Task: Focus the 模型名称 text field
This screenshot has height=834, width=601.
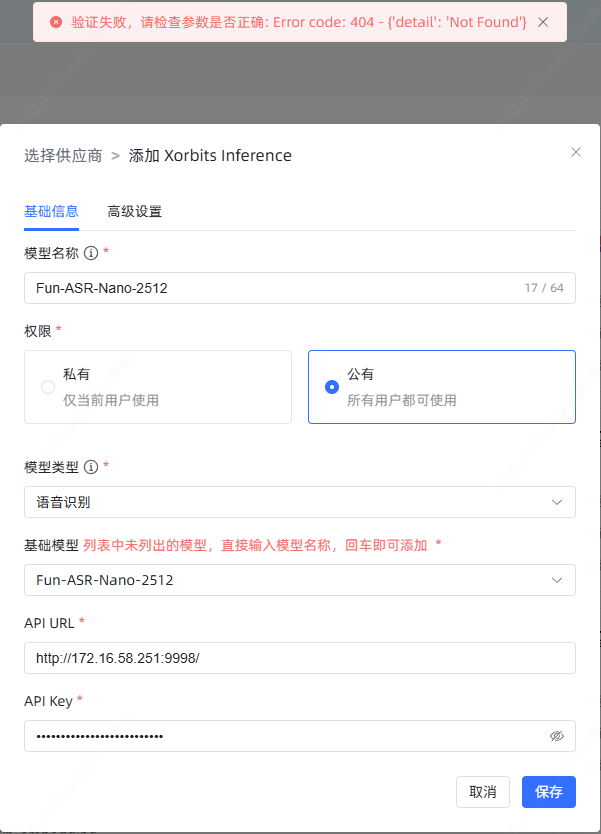Action: [x=270, y=288]
